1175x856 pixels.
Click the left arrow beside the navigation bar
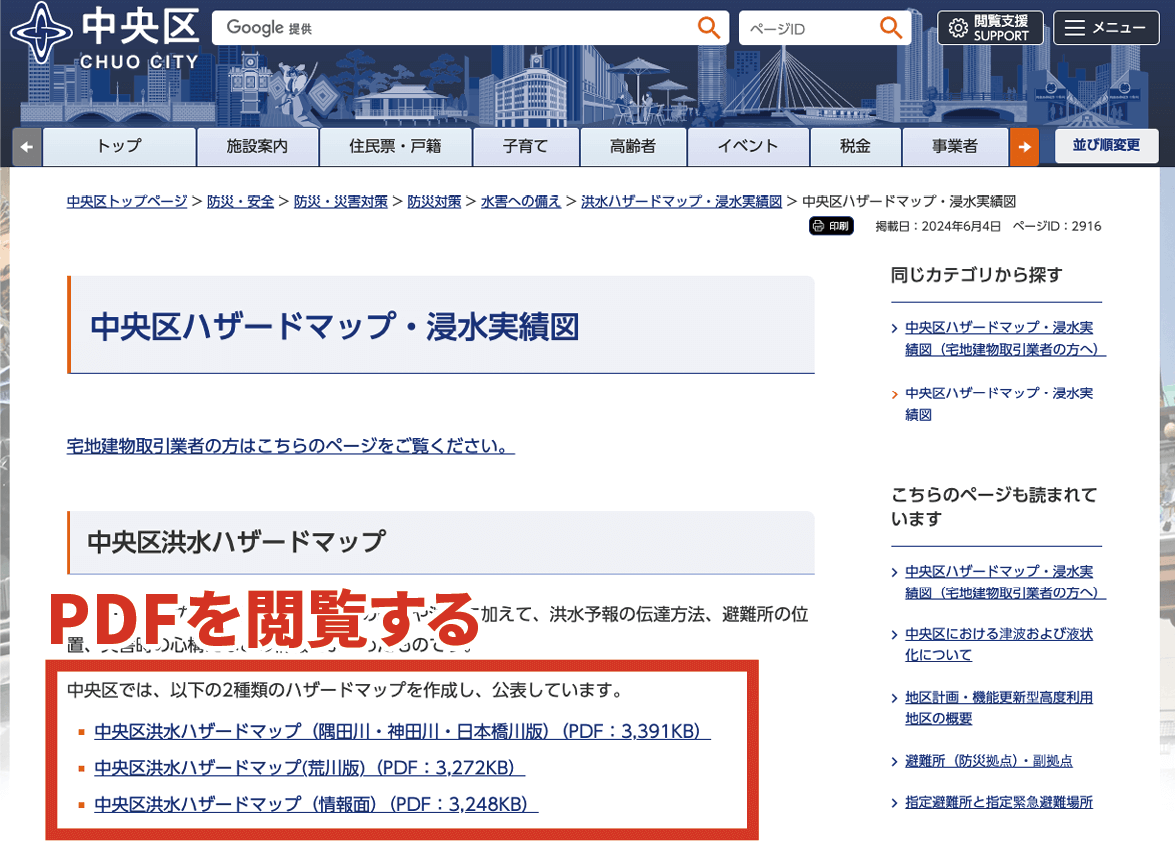[x=26, y=146]
